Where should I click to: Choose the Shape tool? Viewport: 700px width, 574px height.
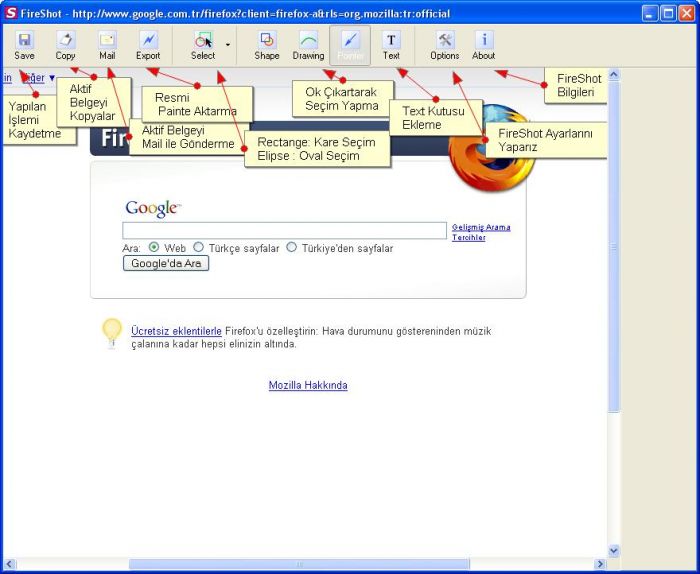point(267,45)
